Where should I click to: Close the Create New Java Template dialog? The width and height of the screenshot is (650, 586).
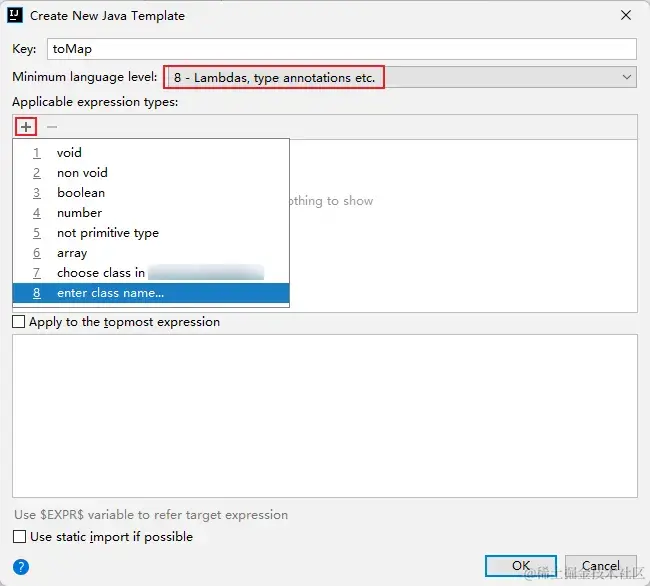[x=626, y=15]
